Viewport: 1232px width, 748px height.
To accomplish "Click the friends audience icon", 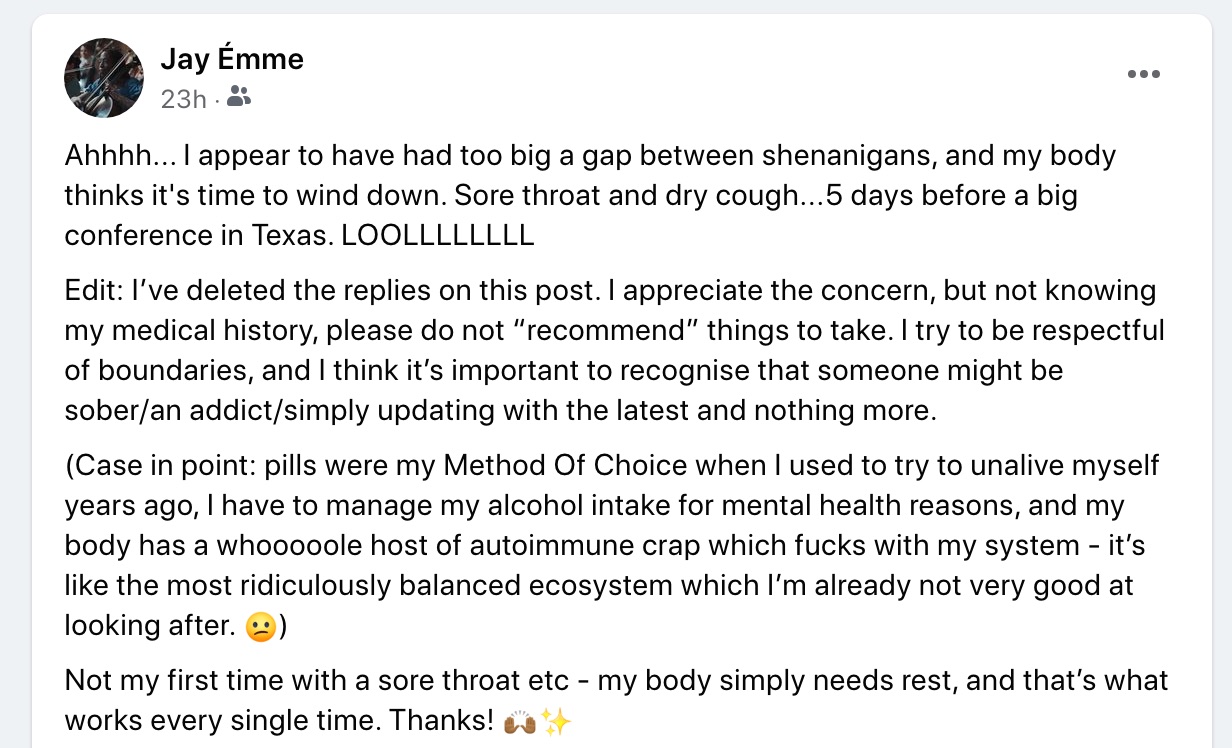I will 239,97.
